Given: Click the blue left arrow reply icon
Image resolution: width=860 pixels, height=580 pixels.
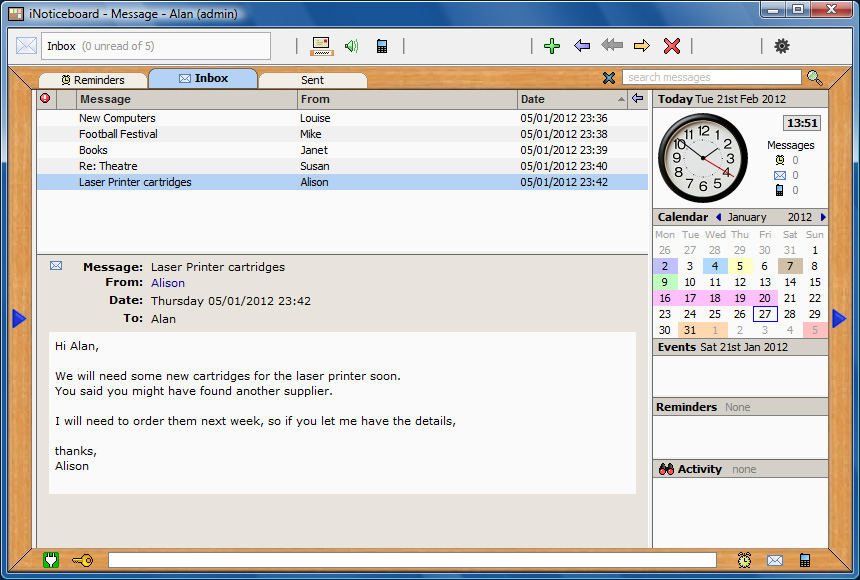Looking at the screenshot, I should 582,46.
